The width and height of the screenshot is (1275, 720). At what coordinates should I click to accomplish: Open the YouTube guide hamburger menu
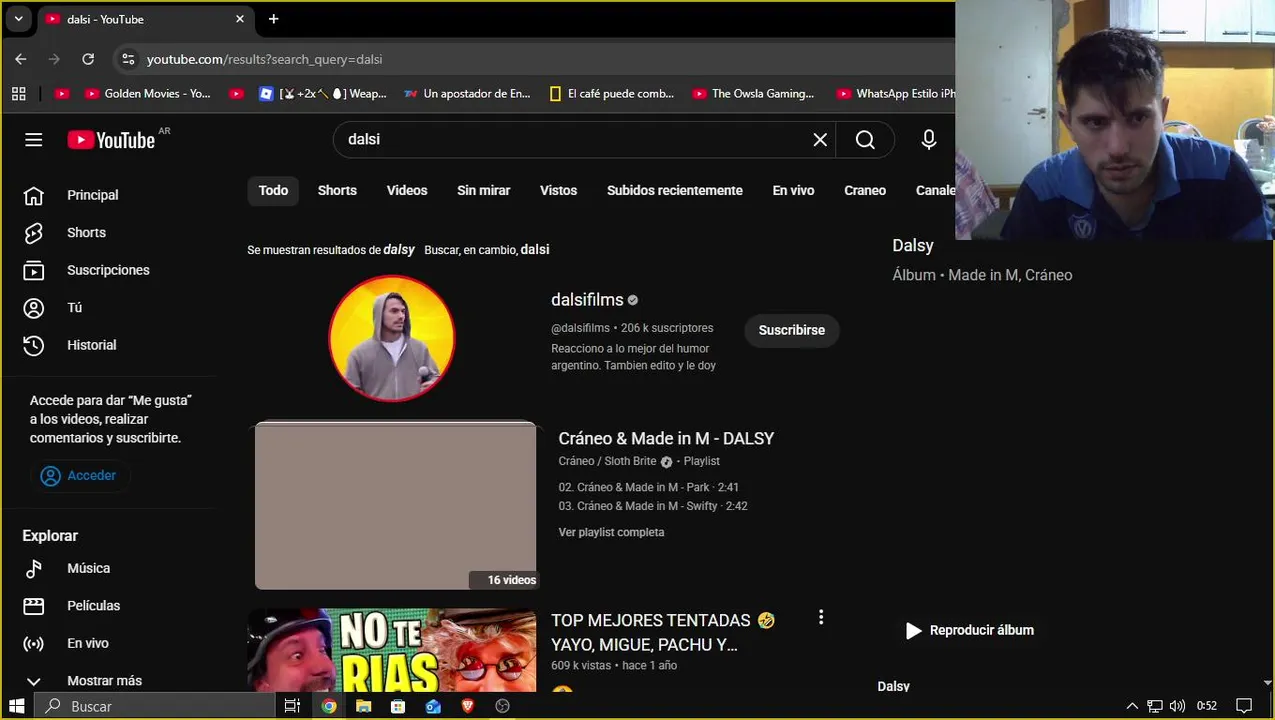pyautogui.click(x=34, y=140)
